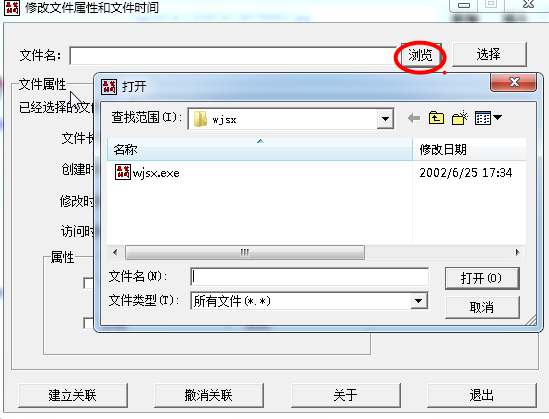Click the 打开 dialog title icon

[x=109, y=86]
